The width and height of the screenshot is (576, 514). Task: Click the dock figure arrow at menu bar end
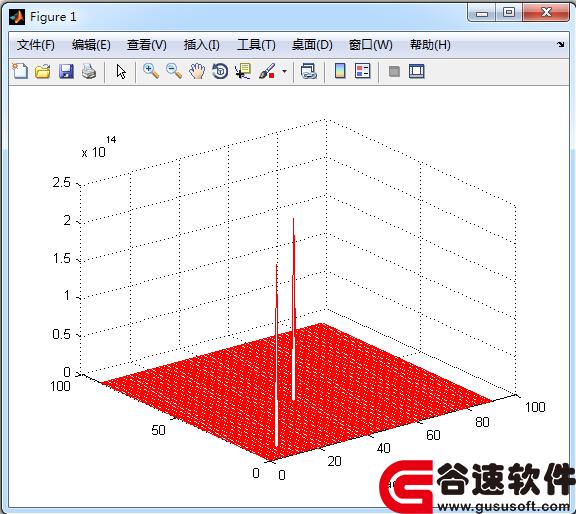(561, 44)
